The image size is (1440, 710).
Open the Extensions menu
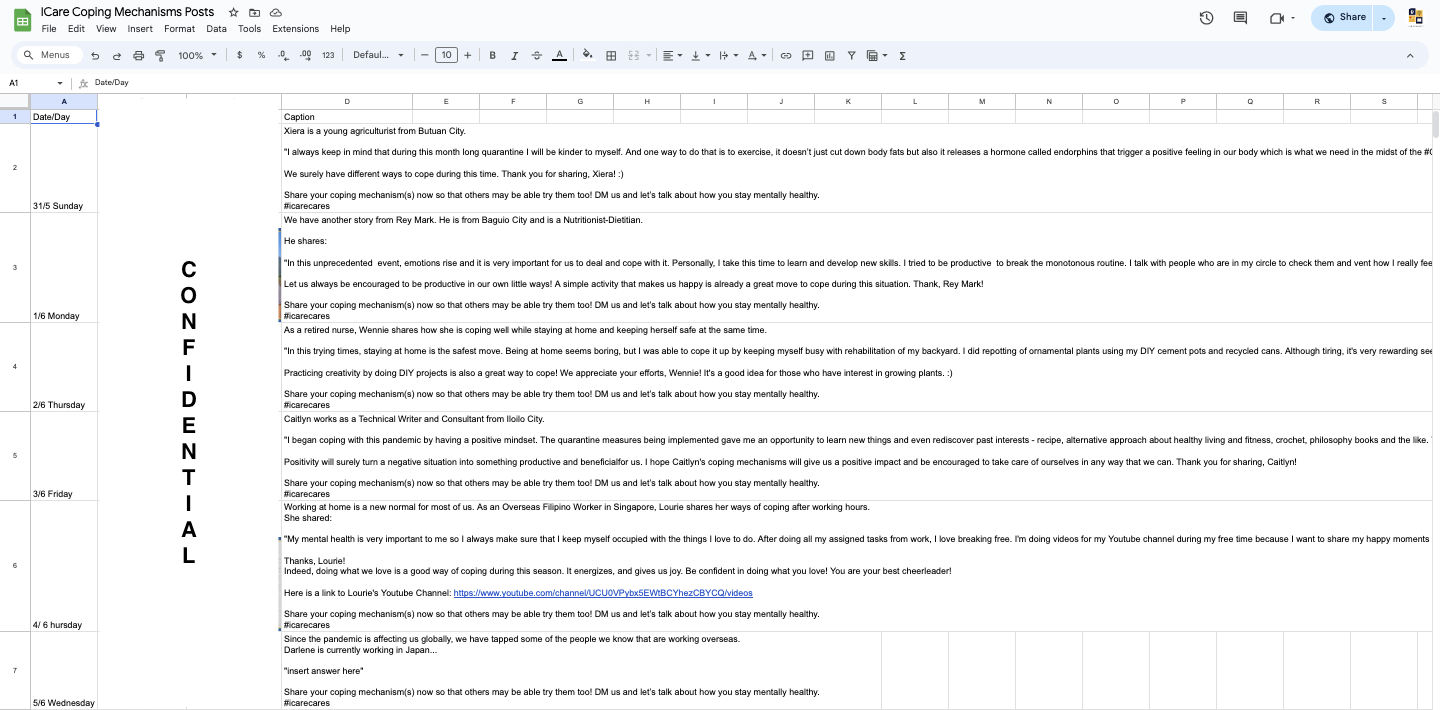295,29
